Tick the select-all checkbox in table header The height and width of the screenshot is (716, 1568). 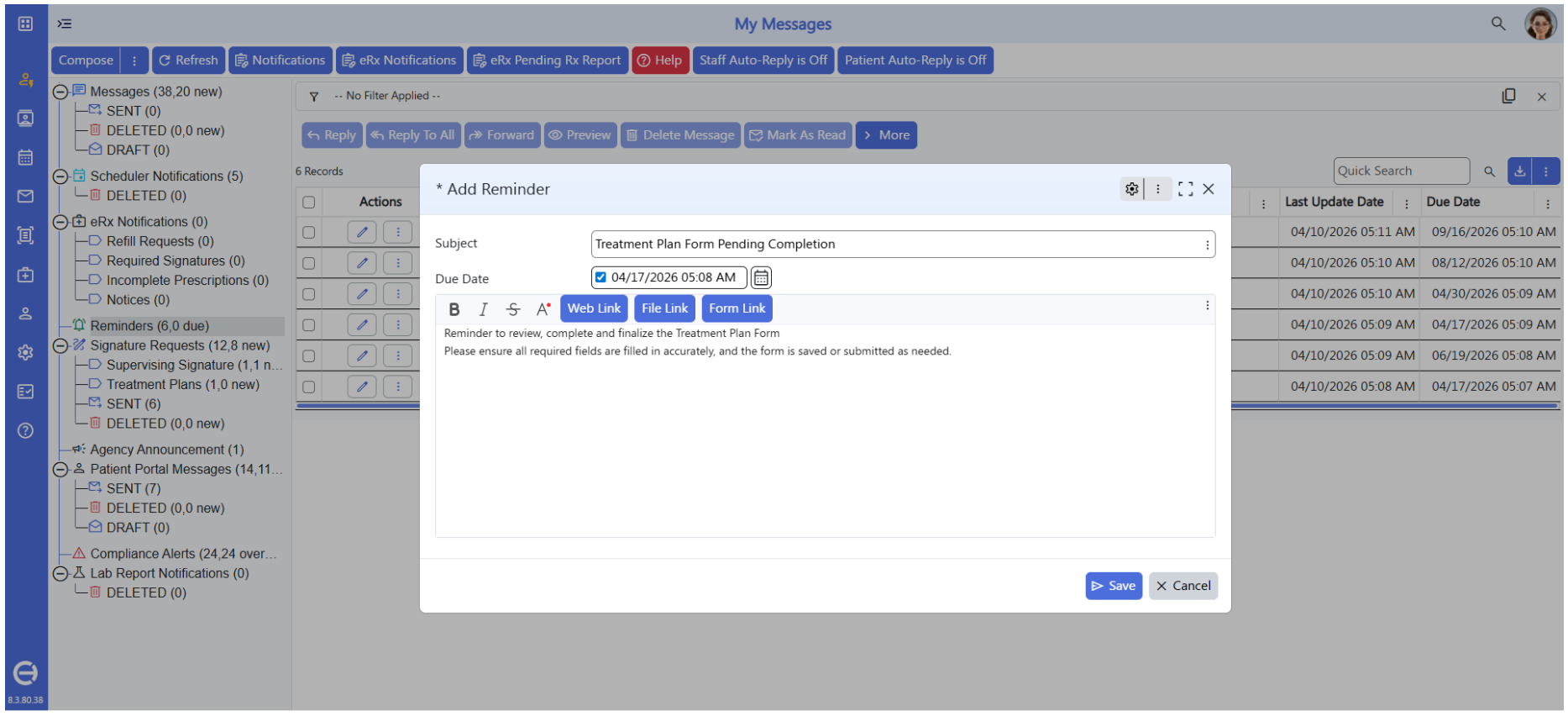coord(309,203)
